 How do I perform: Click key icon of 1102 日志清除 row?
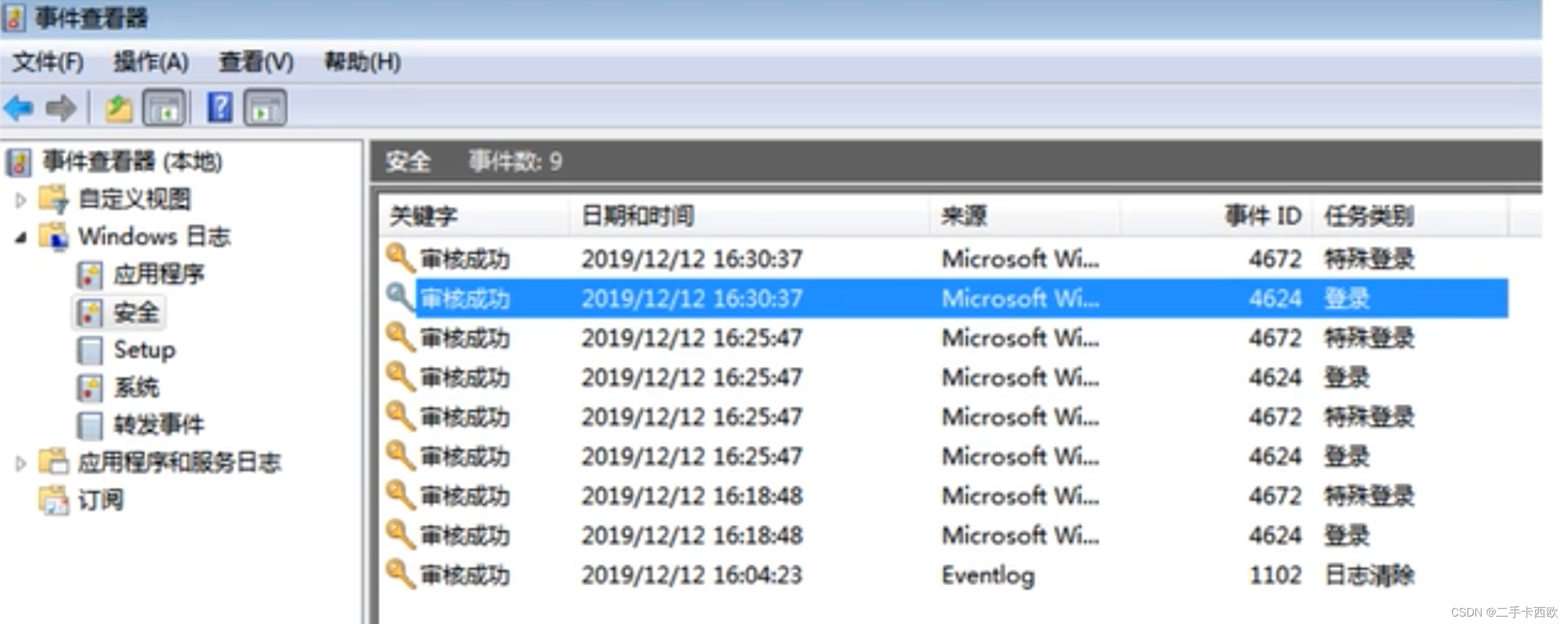pyautogui.click(x=400, y=573)
